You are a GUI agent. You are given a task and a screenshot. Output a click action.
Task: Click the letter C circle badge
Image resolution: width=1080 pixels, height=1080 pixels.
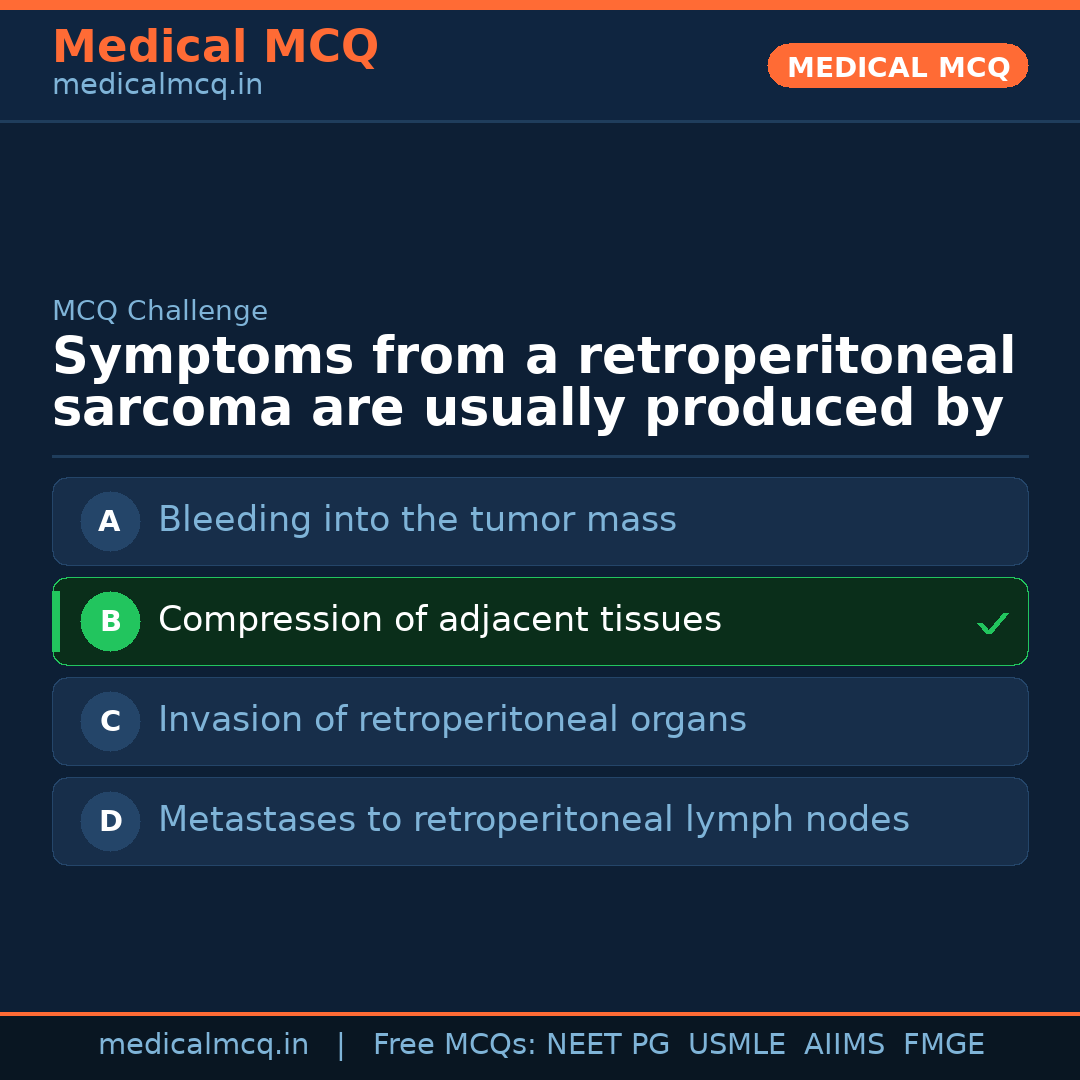(110, 721)
